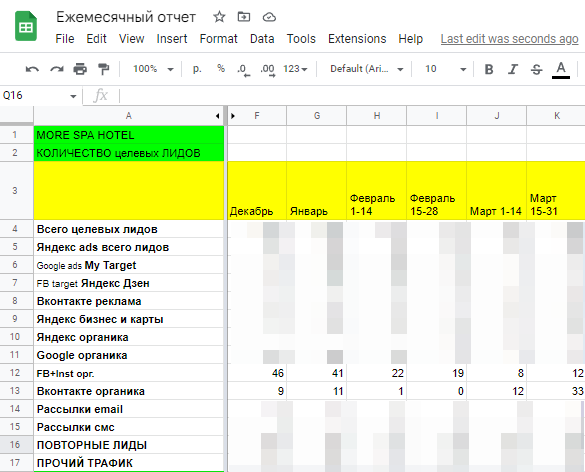Select the Декабрь header cell
Image resolution: width=585 pixels, height=472 pixels.
click(x=257, y=191)
